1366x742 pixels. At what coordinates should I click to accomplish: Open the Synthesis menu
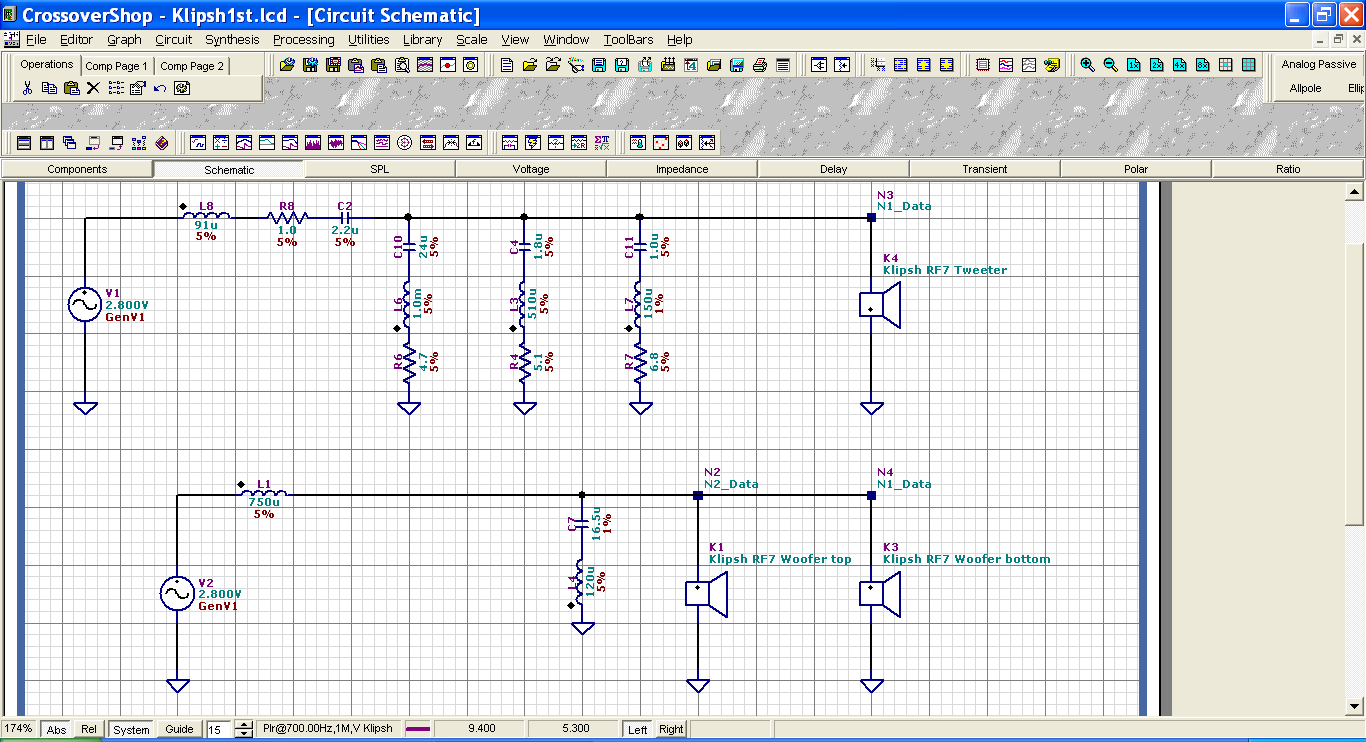[x=232, y=40]
